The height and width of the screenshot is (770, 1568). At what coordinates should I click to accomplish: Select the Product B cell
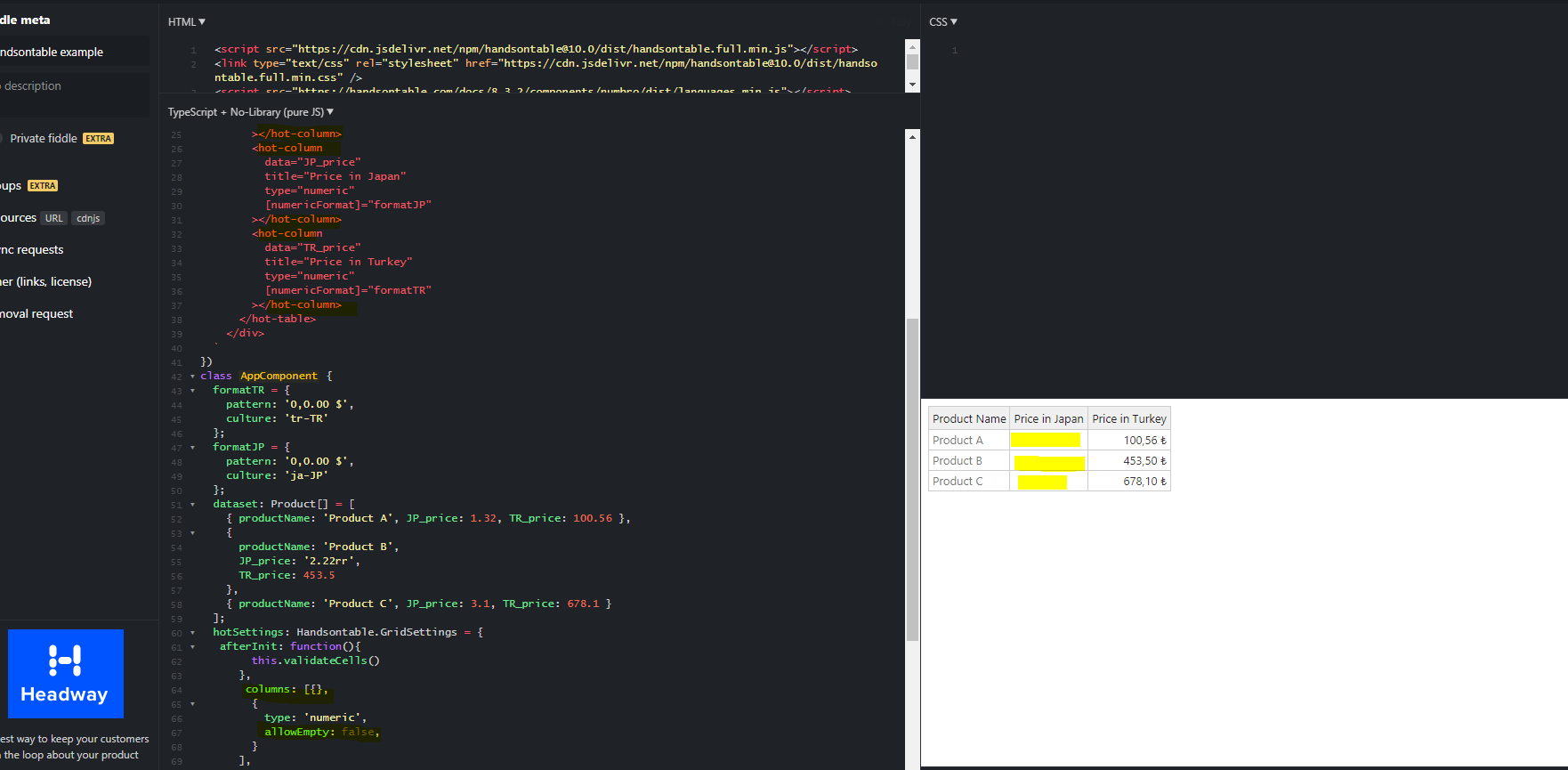969,460
